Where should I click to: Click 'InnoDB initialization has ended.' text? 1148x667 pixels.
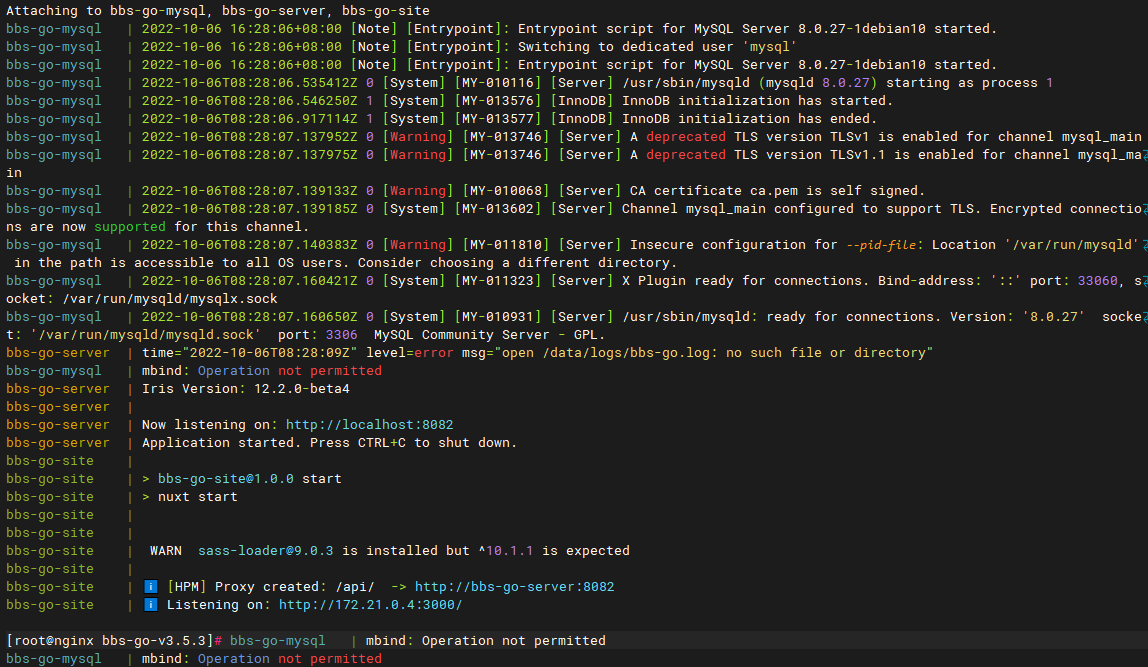[x=750, y=119]
